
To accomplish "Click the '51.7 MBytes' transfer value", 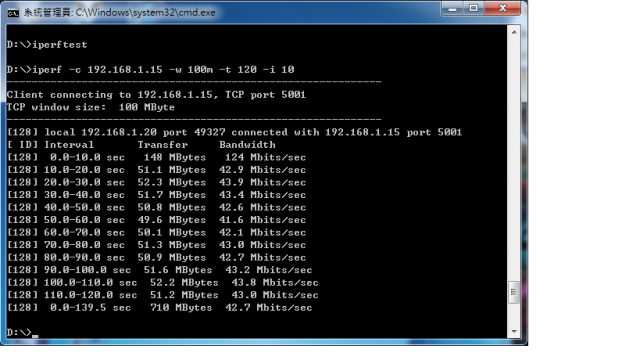I will (x=171, y=195).
